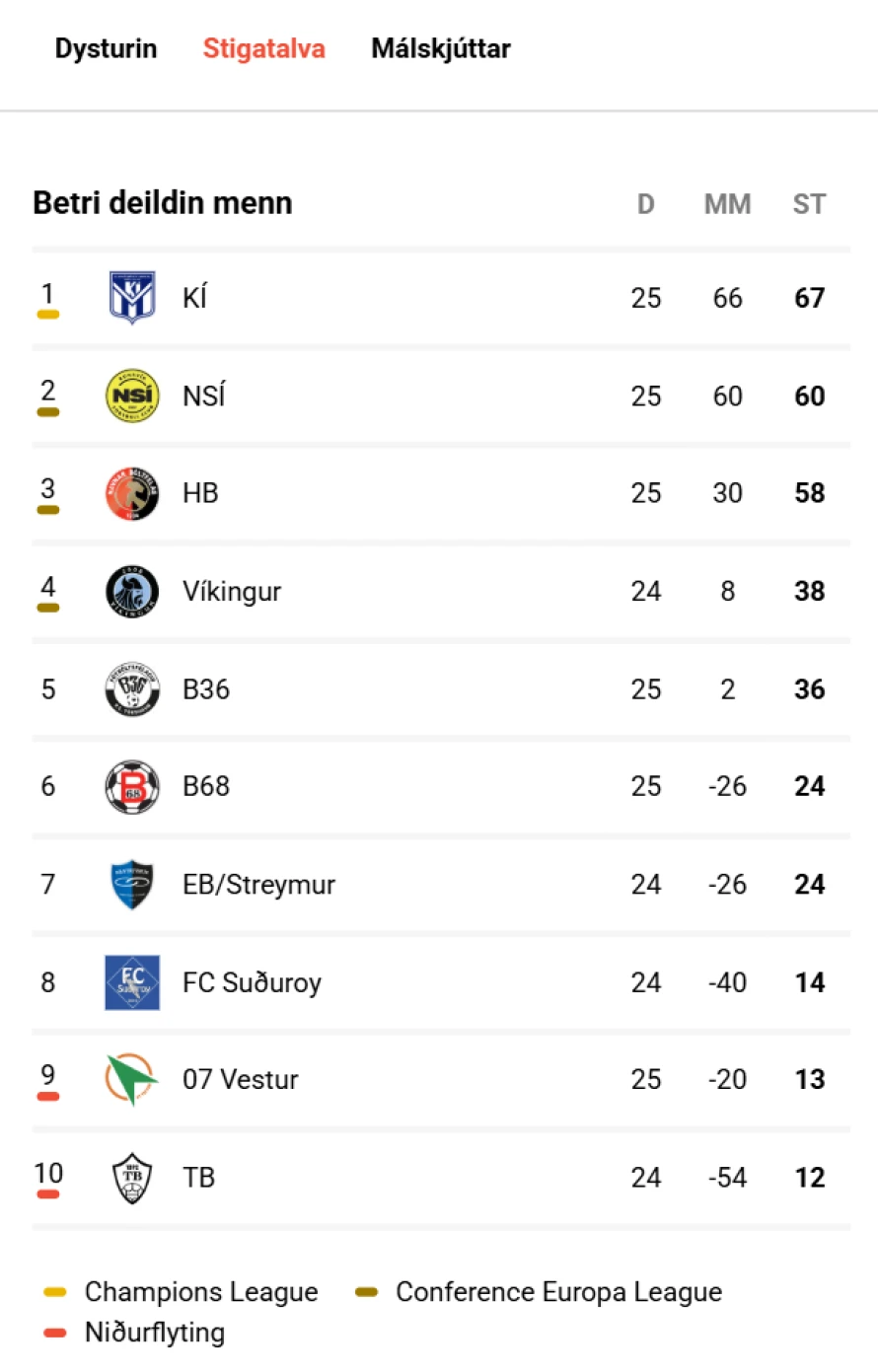Click the EB/Streymur shield logo
The width and height of the screenshot is (878, 1372).
132,884
